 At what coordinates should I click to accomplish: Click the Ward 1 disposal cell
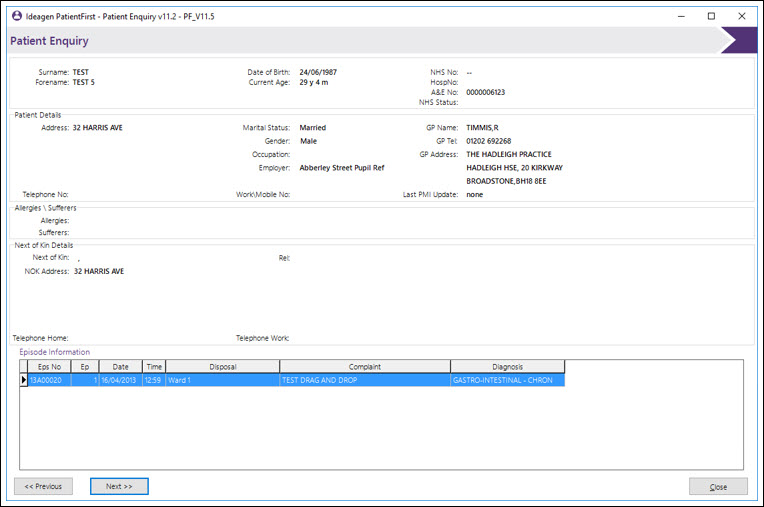click(223, 380)
